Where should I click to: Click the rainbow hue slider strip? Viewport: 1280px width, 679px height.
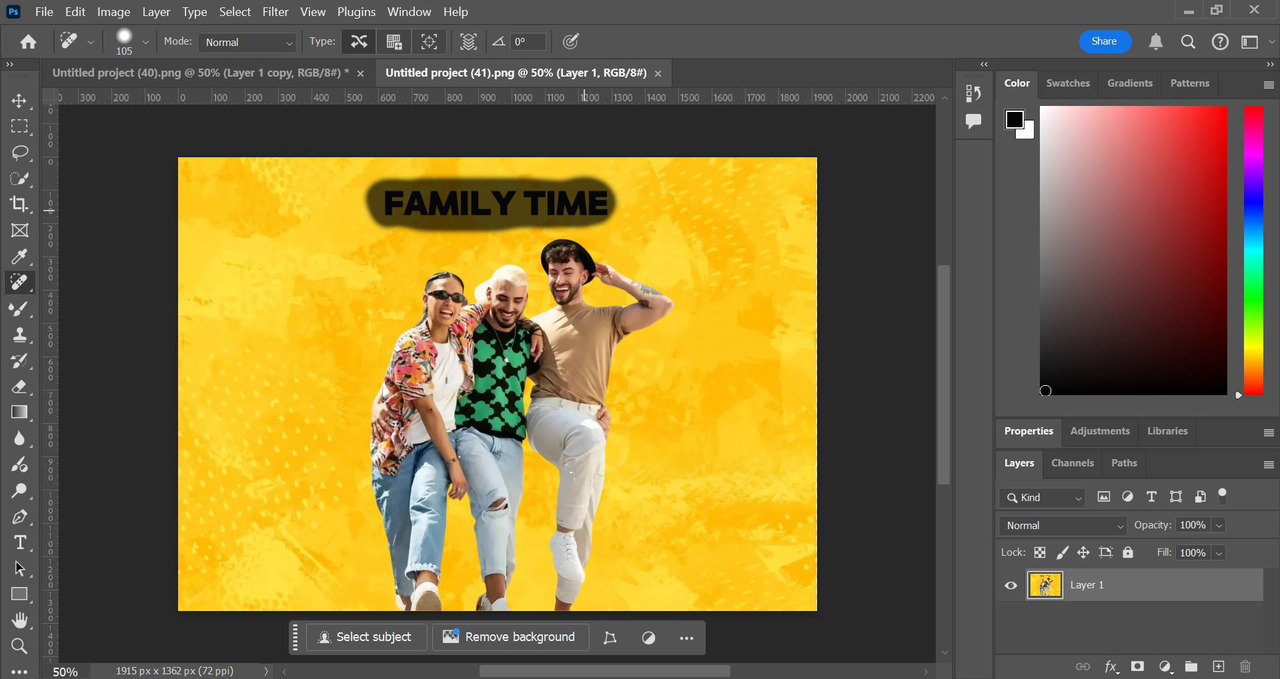[x=1253, y=250]
